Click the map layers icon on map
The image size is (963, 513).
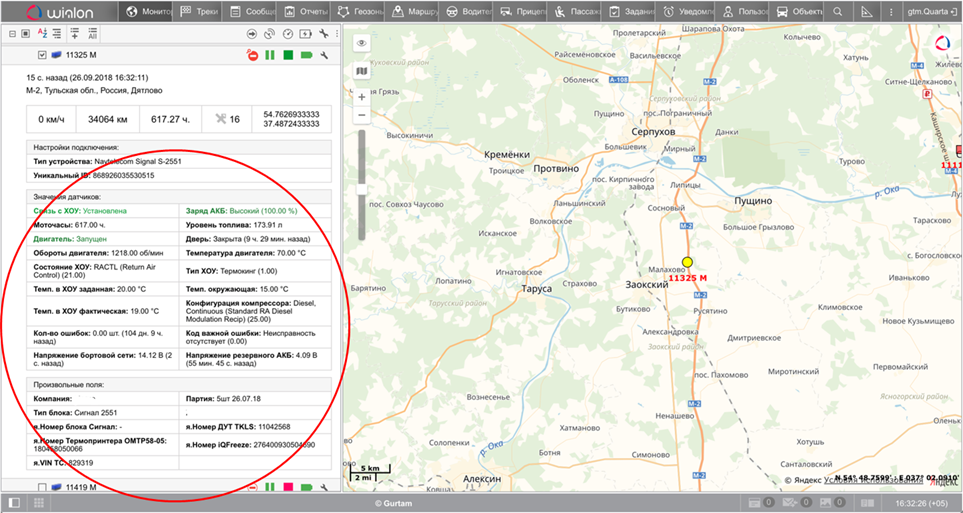[361, 71]
